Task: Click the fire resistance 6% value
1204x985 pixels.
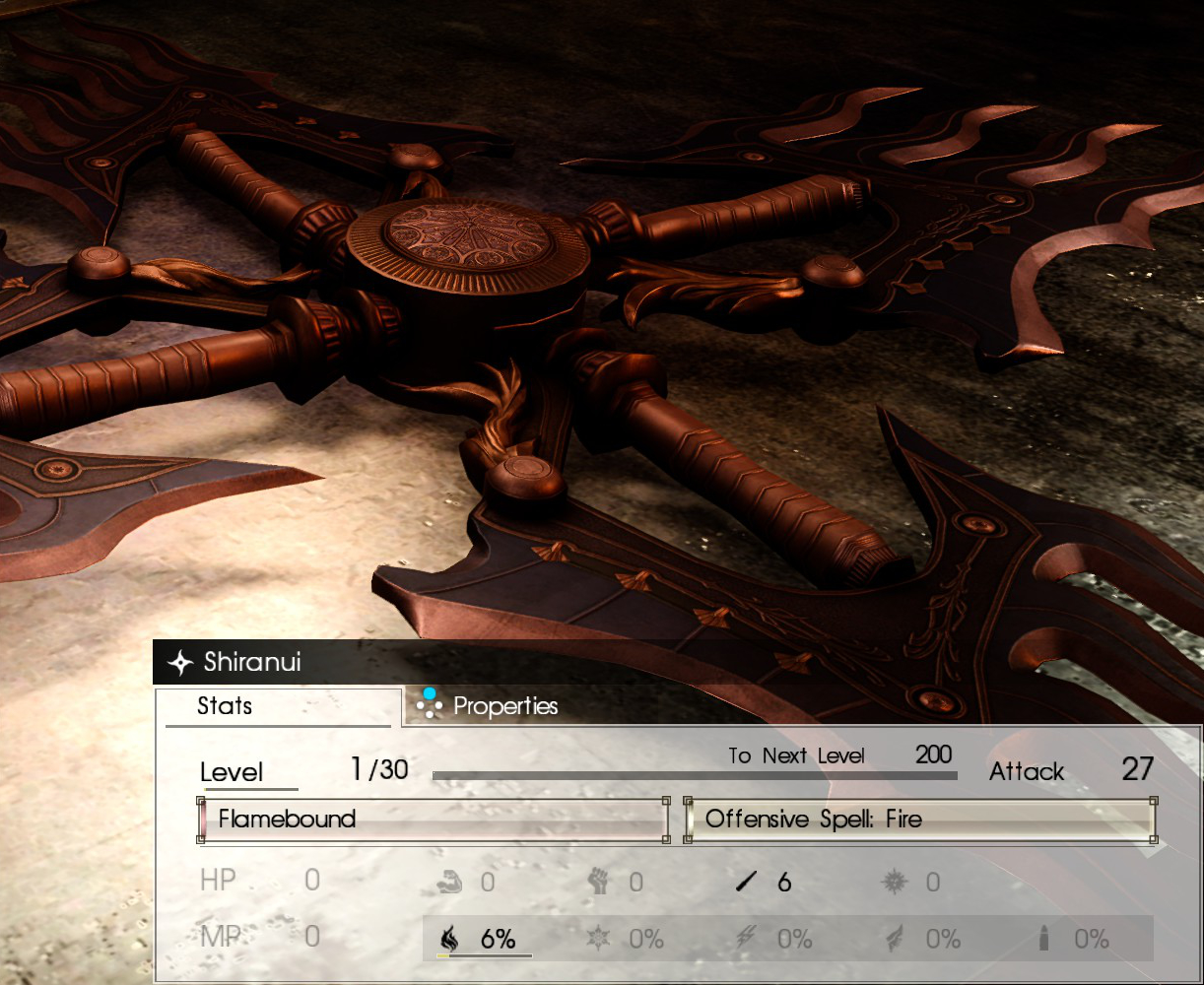Action: tap(499, 940)
